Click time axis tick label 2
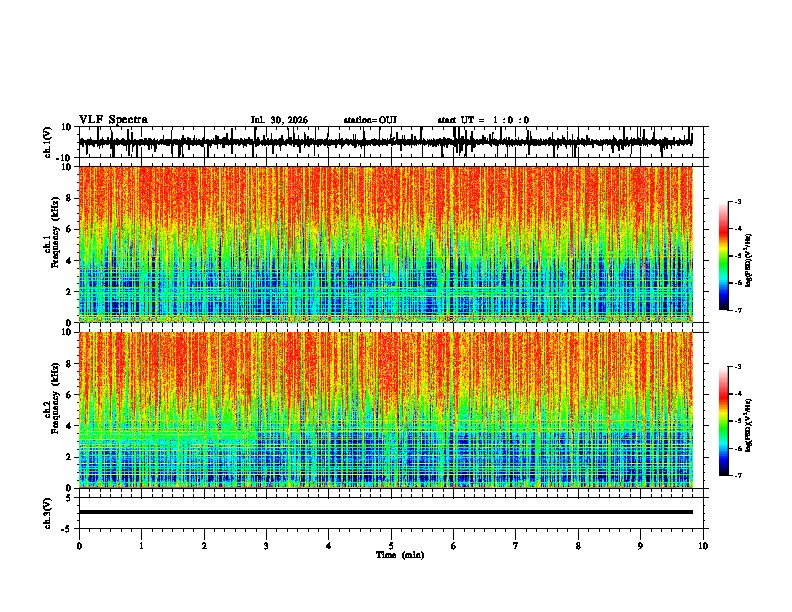The width and height of the screenshot is (792, 612). (204, 546)
